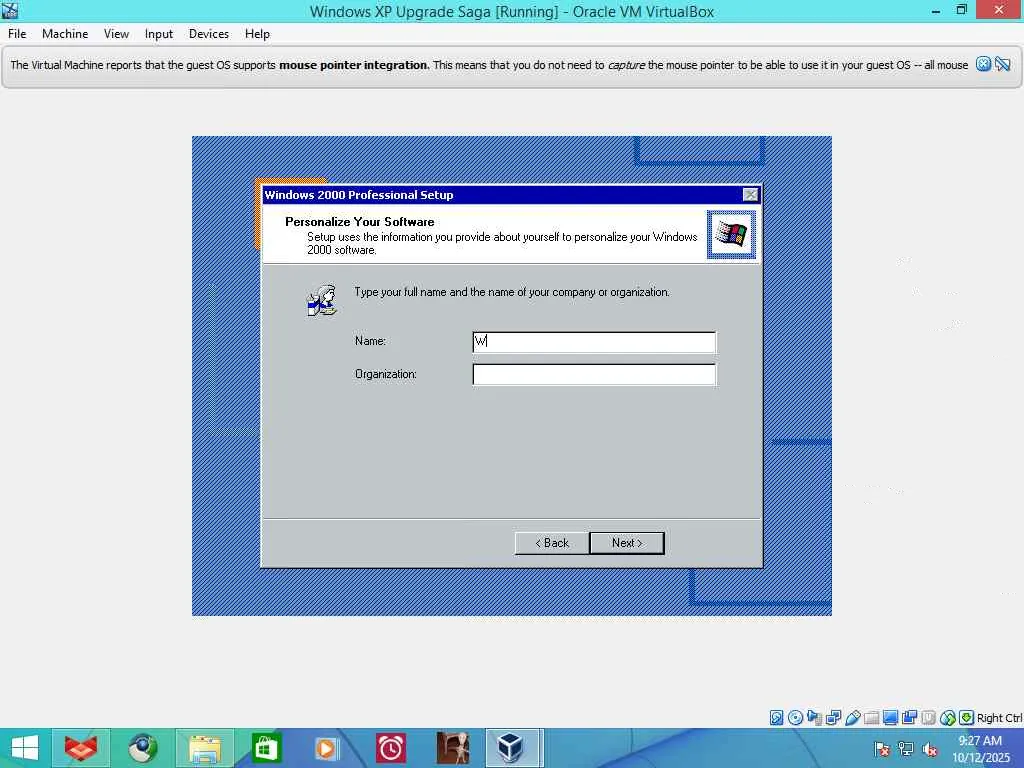The height and width of the screenshot is (768, 1024).
Task: Focus the Organization input field
Action: click(x=594, y=375)
